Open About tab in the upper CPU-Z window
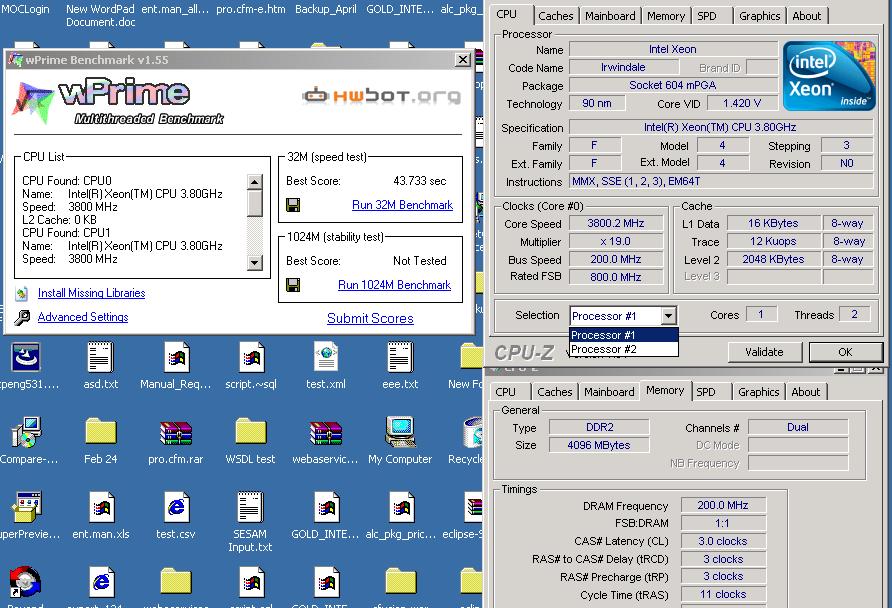Screen dimensions: 892x608 pos(807,16)
